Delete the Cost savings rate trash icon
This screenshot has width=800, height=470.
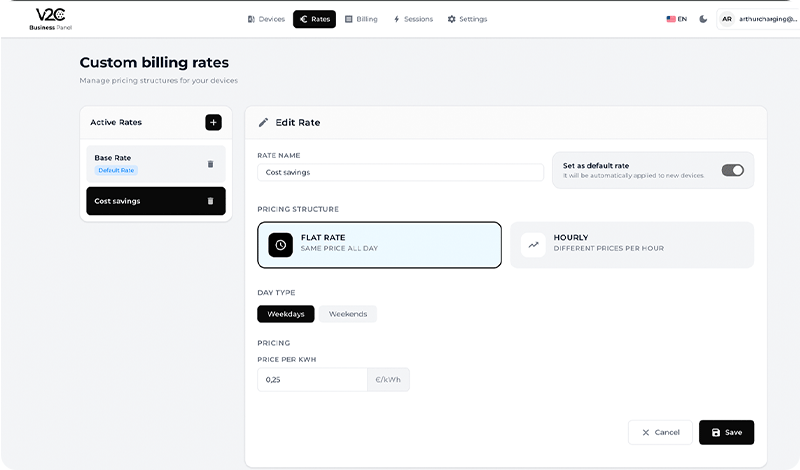click(x=210, y=201)
